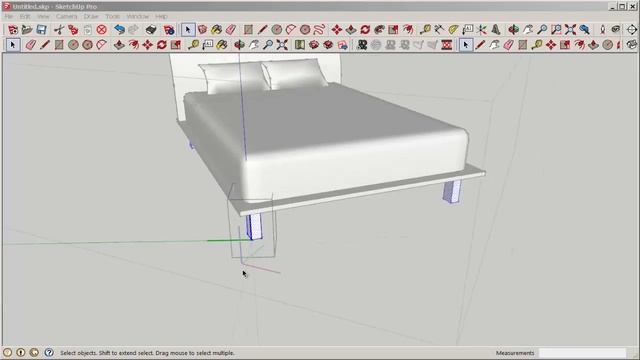Go to Previous camera view
This screenshot has height=360, width=640.
coord(584,29)
